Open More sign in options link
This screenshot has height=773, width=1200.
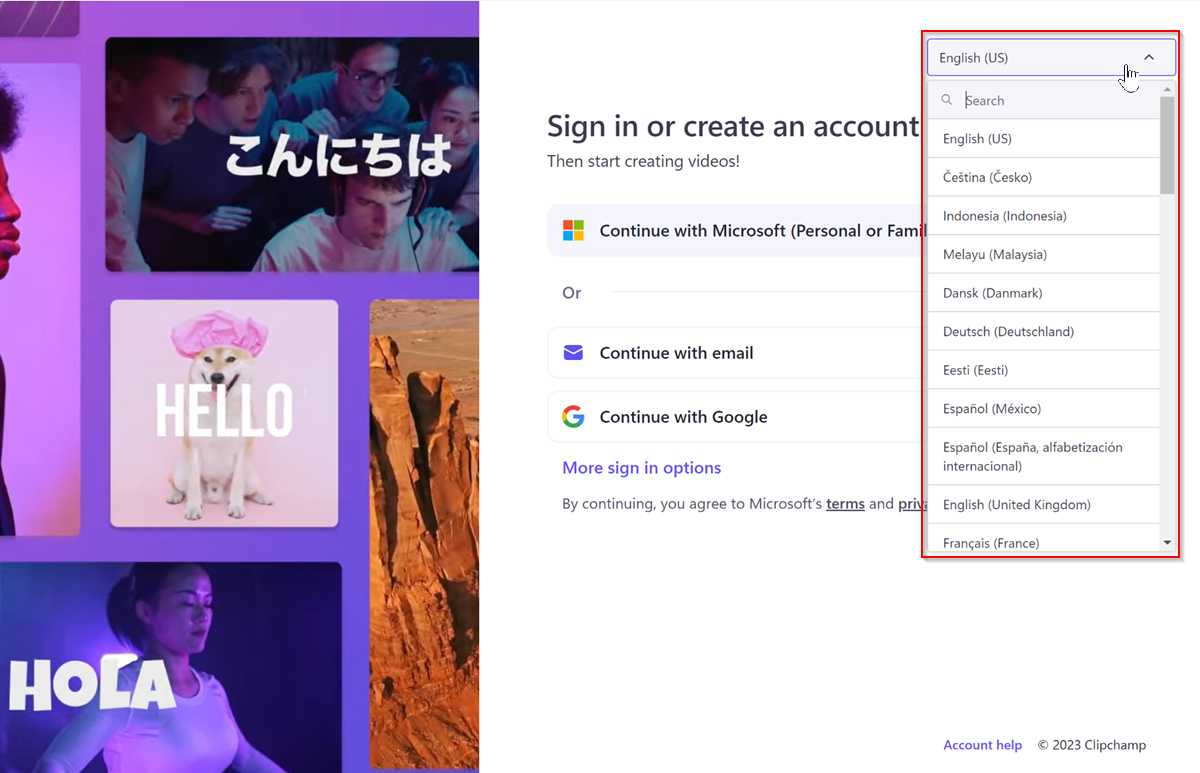tap(641, 468)
